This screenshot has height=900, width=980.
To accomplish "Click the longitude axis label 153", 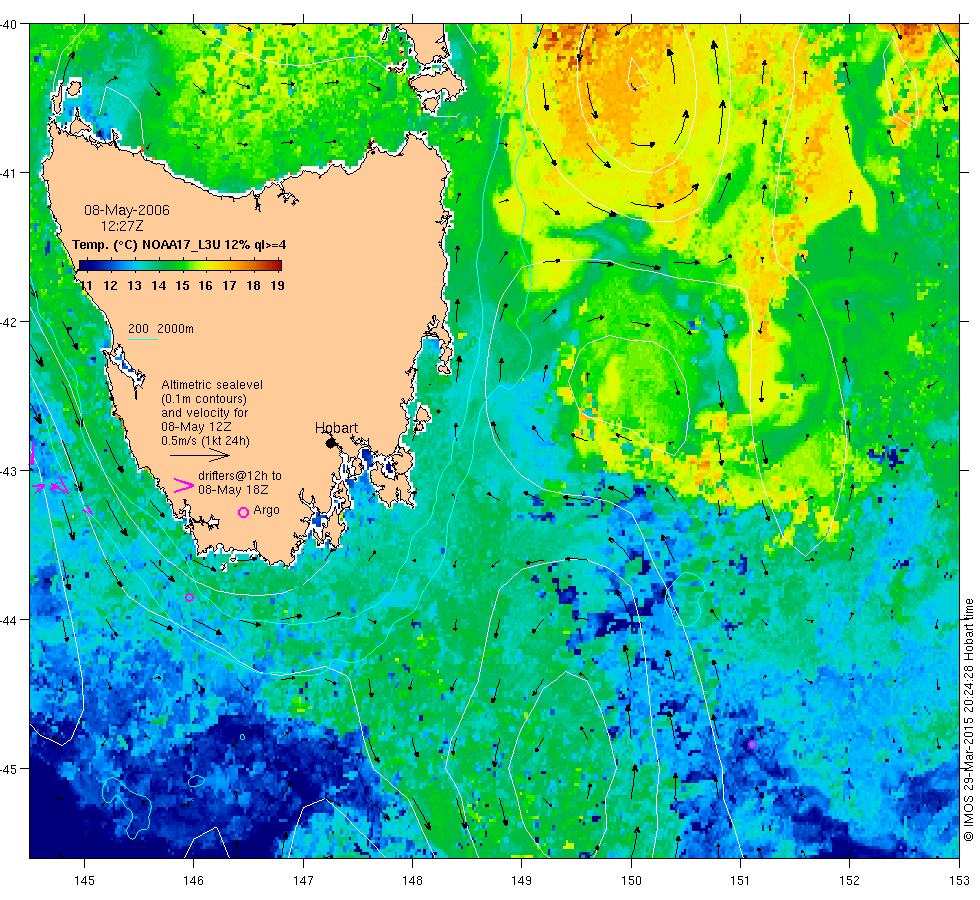I will tap(959, 881).
